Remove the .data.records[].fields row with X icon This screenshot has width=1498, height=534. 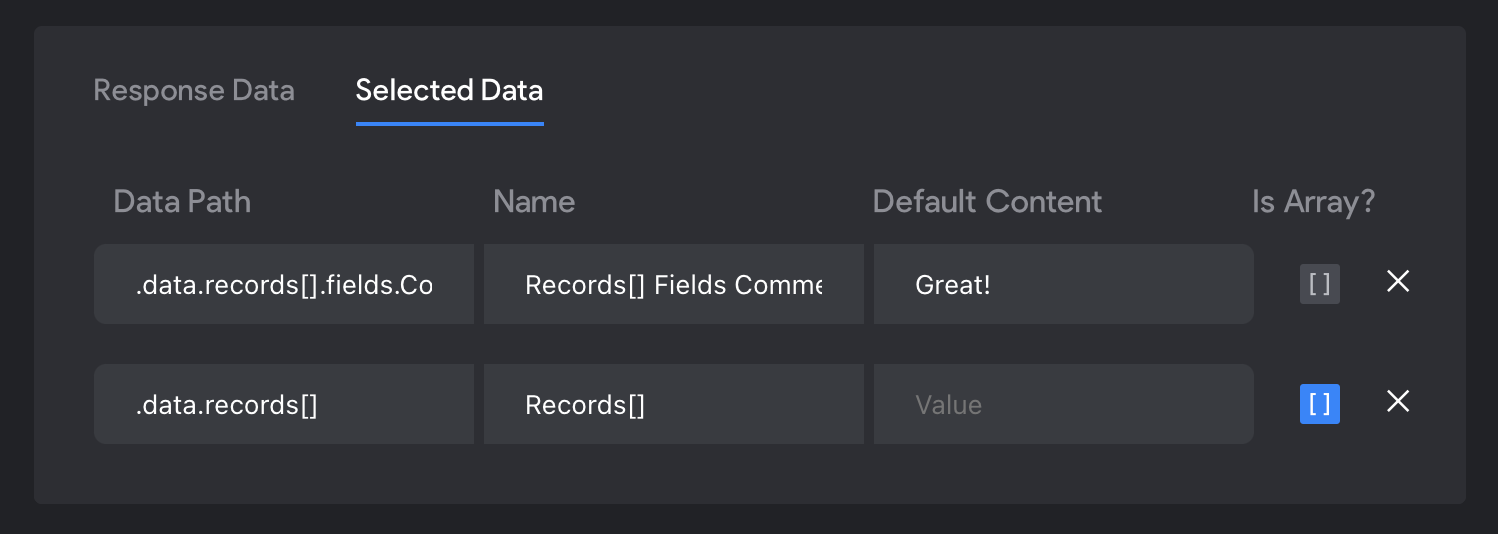[1398, 282]
